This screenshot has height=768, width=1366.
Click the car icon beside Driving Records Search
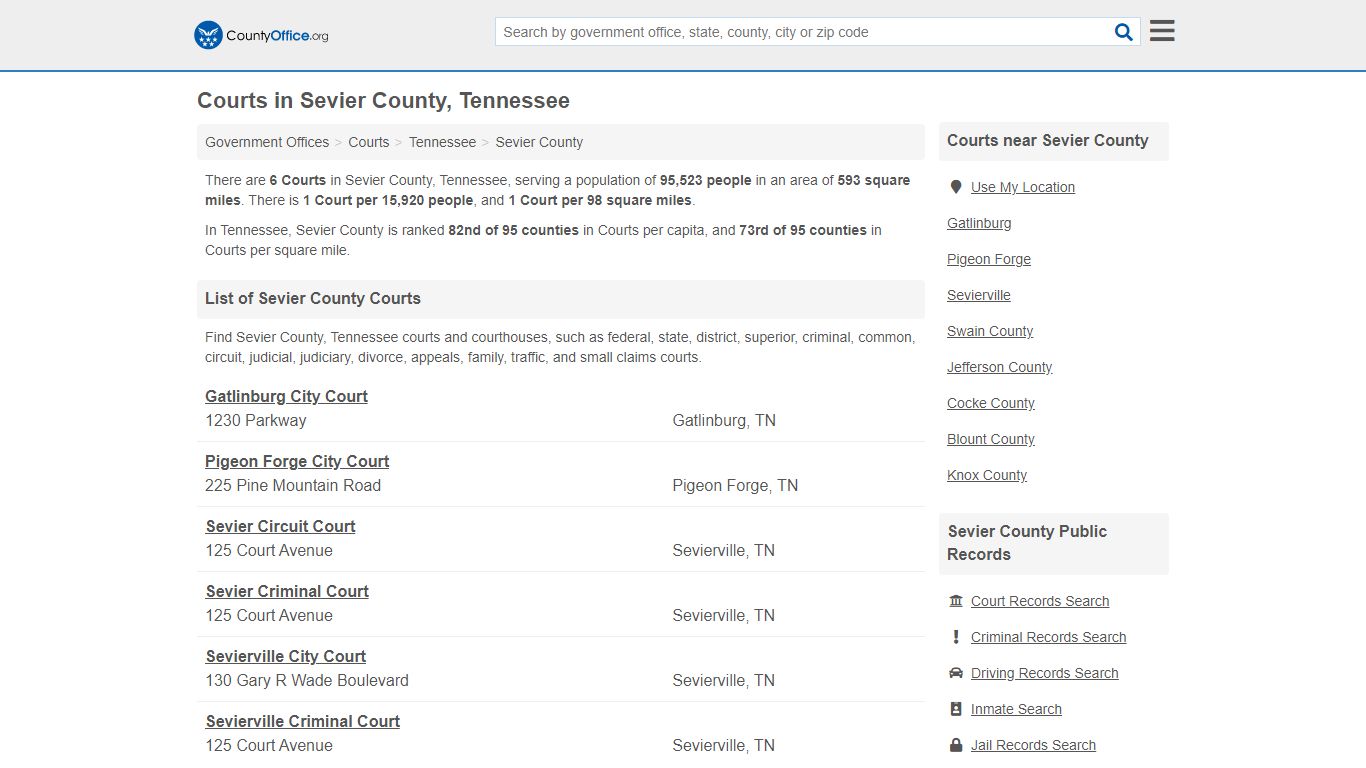pos(956,673)
